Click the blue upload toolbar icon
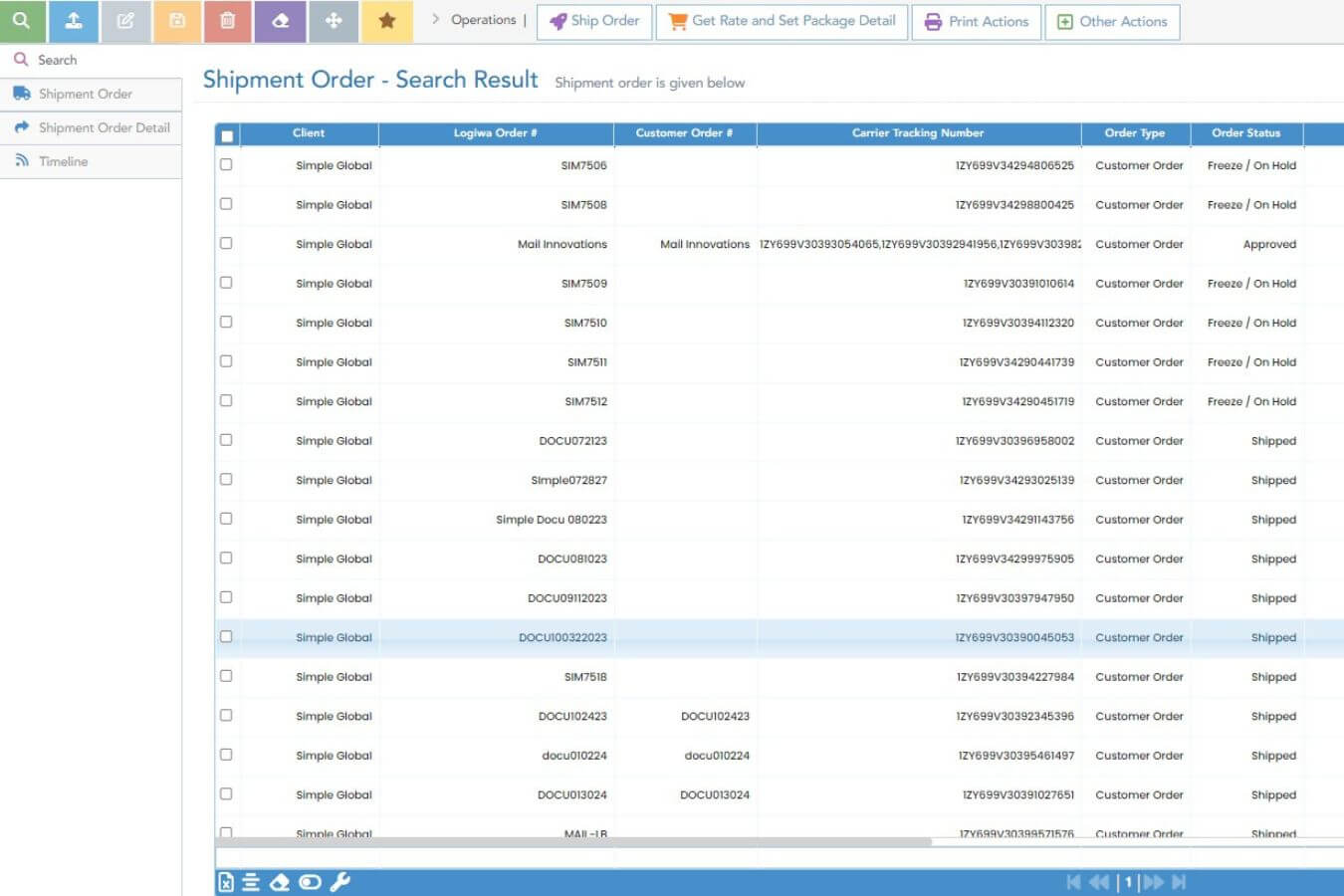 point(74,21)
